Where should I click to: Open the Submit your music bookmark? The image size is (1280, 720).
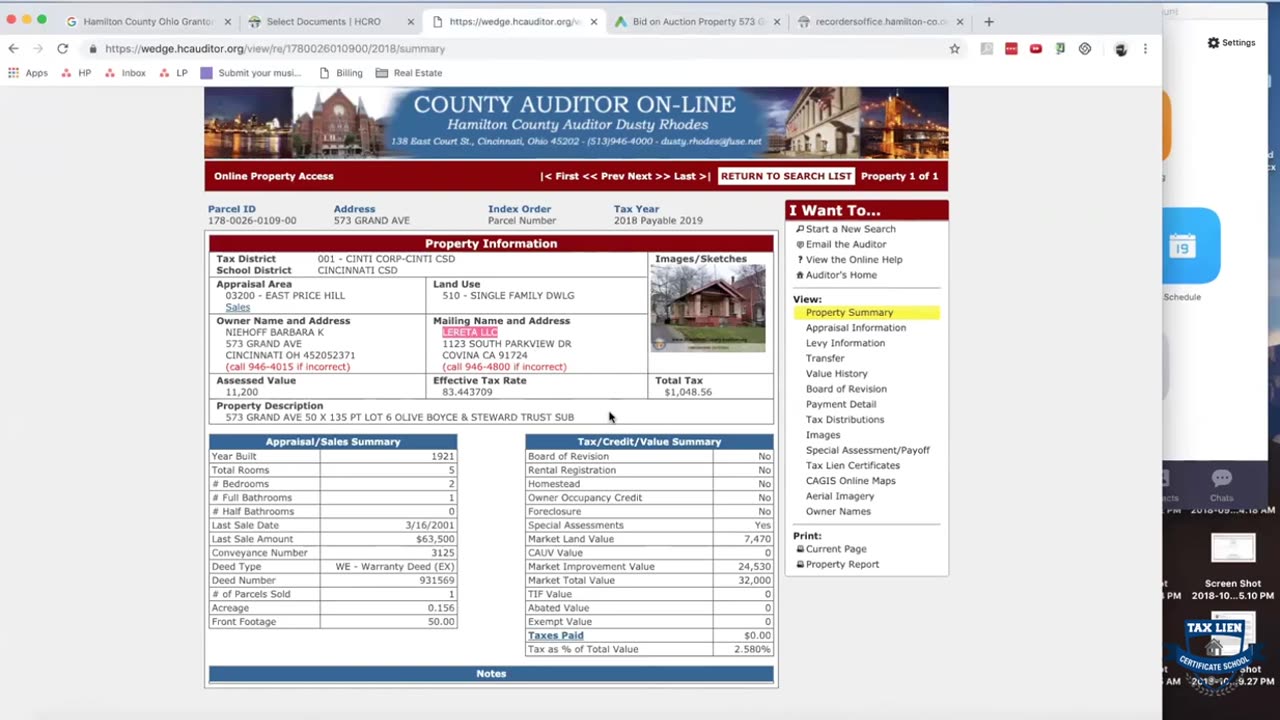coord(251,73)
